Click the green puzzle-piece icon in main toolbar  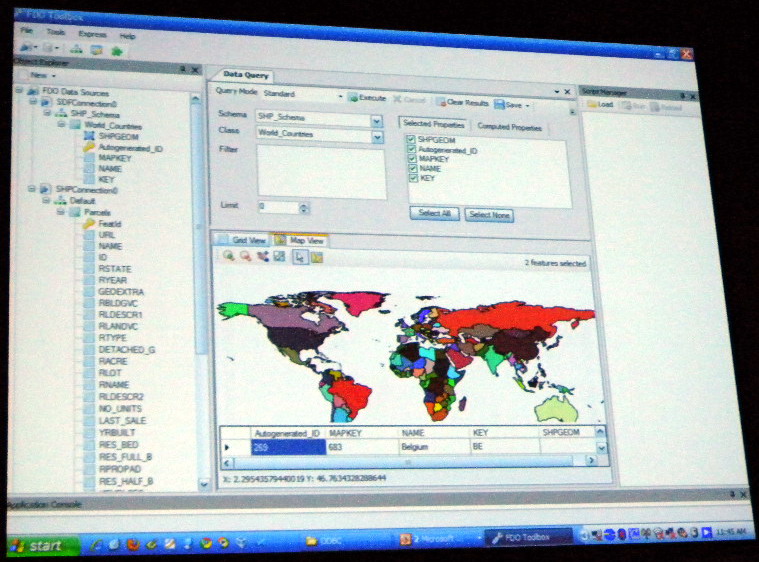pyautogui.click(x=118, y=47)
